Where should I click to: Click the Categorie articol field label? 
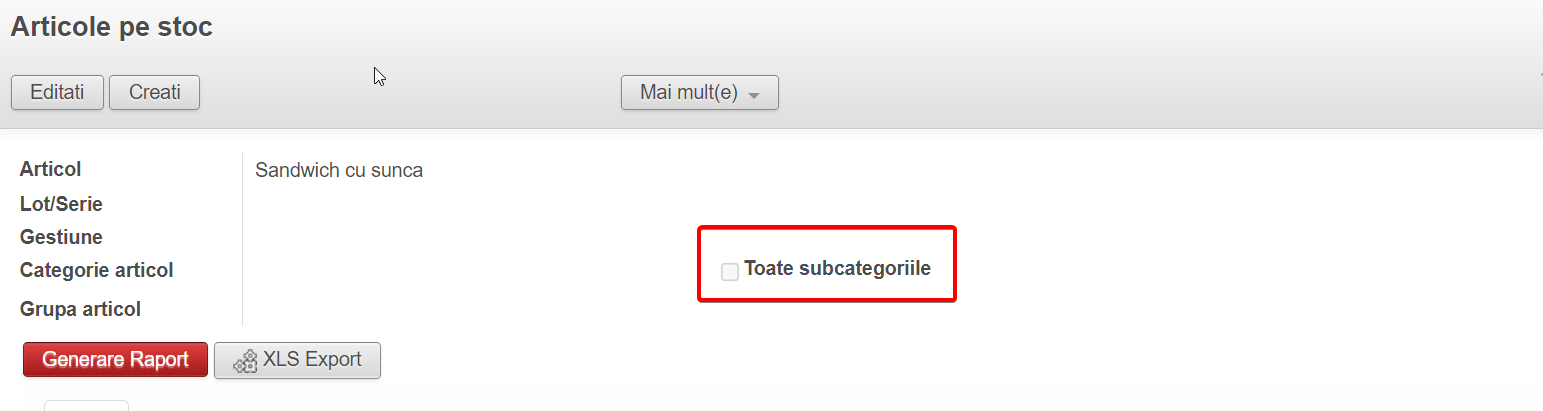[x=96, y=271]
